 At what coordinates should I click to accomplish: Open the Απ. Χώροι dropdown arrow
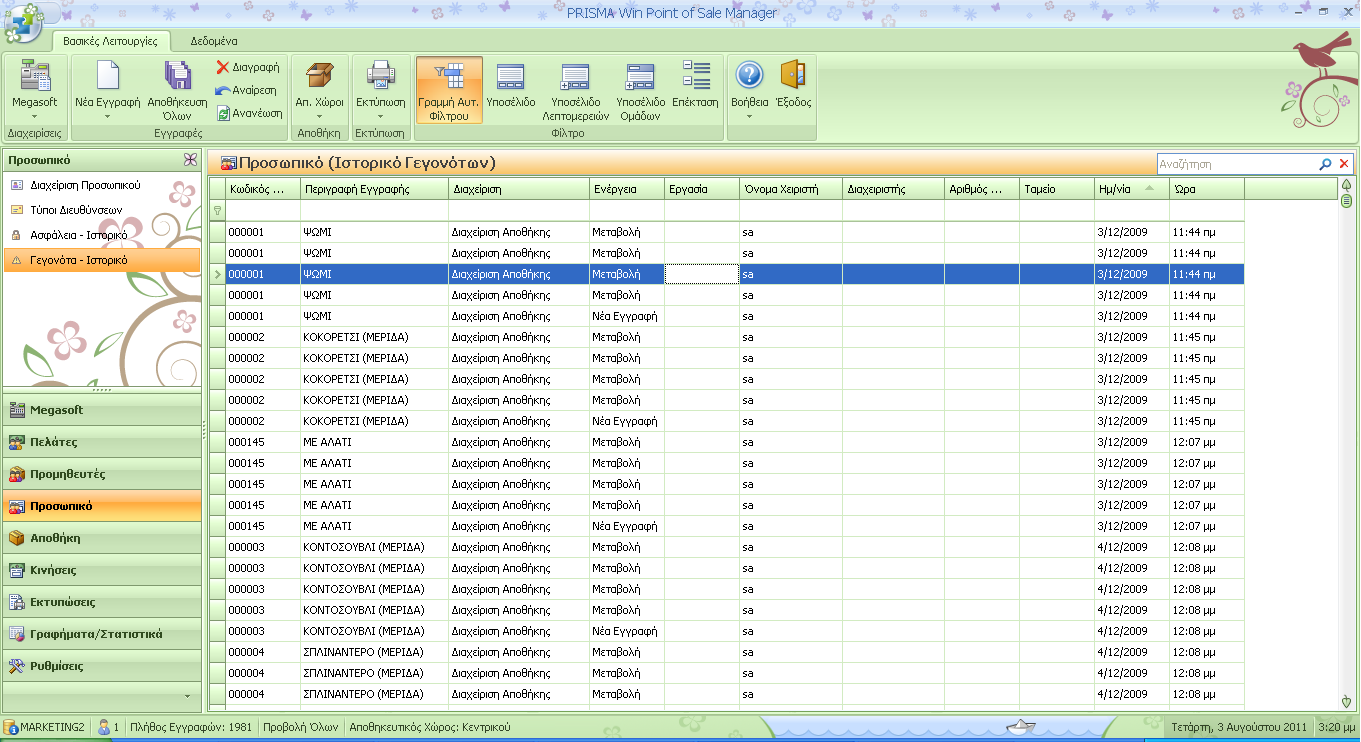tap(319, 116)
